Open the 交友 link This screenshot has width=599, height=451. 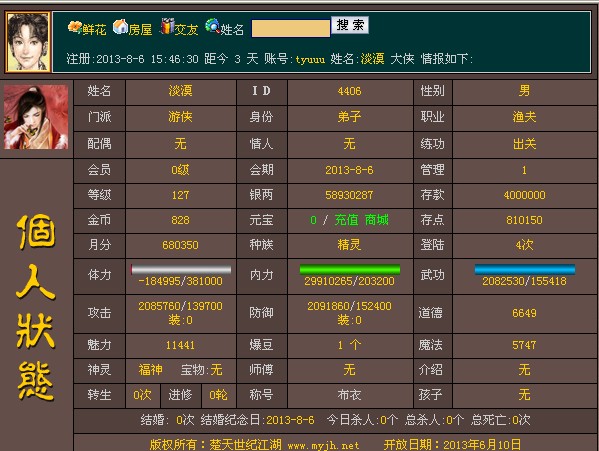(186, 29)
